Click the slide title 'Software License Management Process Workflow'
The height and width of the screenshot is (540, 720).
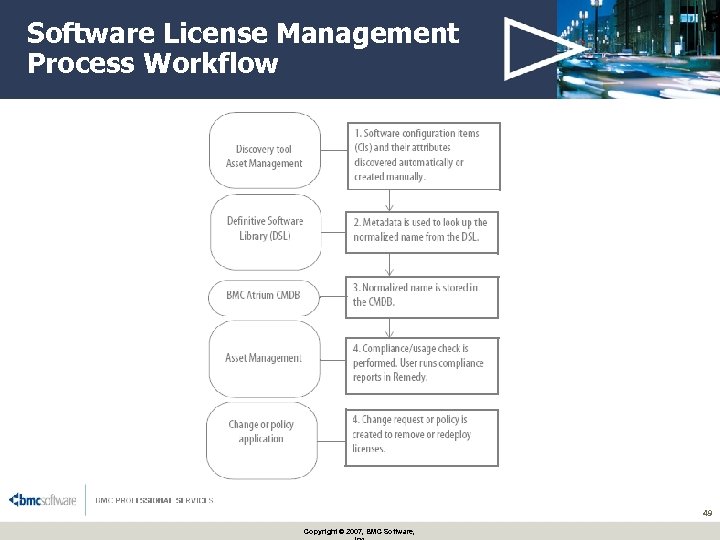click(243, 48)
